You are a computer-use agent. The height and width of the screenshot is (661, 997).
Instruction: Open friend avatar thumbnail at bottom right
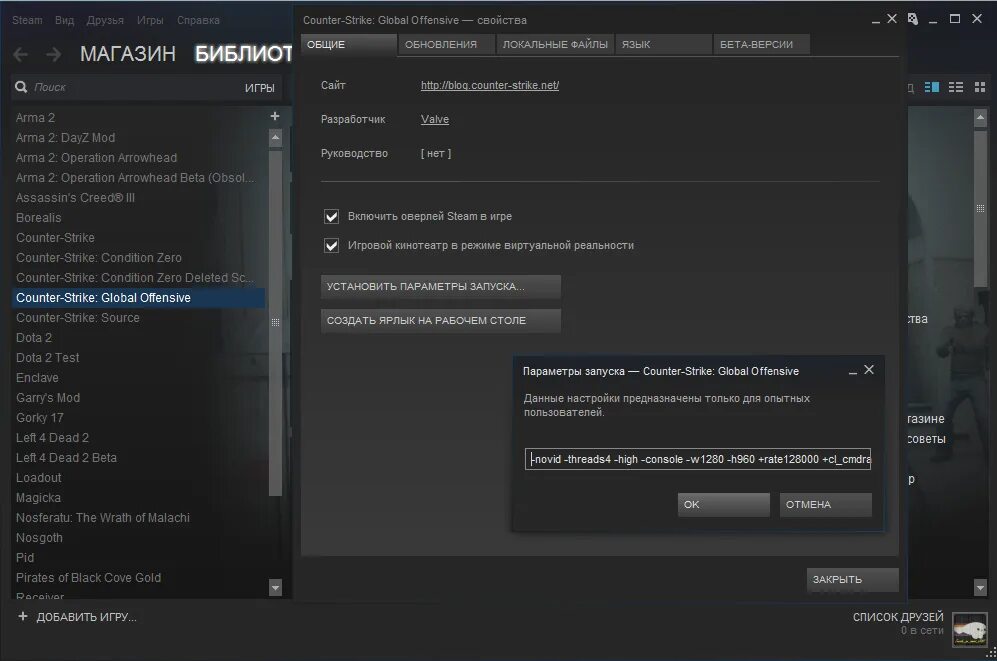(970, 630)
